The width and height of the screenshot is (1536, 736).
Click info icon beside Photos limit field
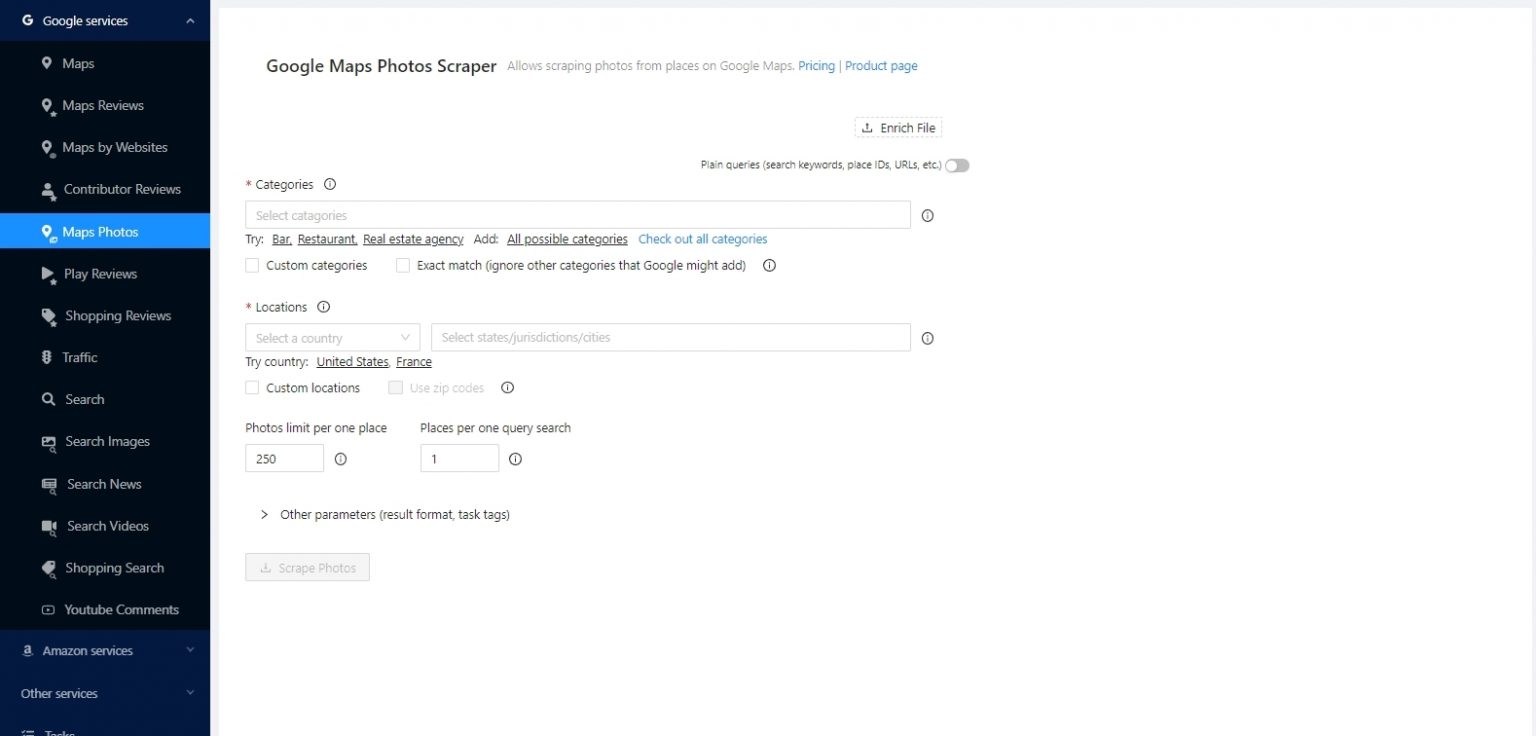pyautogui.click(x=340, y=459)
